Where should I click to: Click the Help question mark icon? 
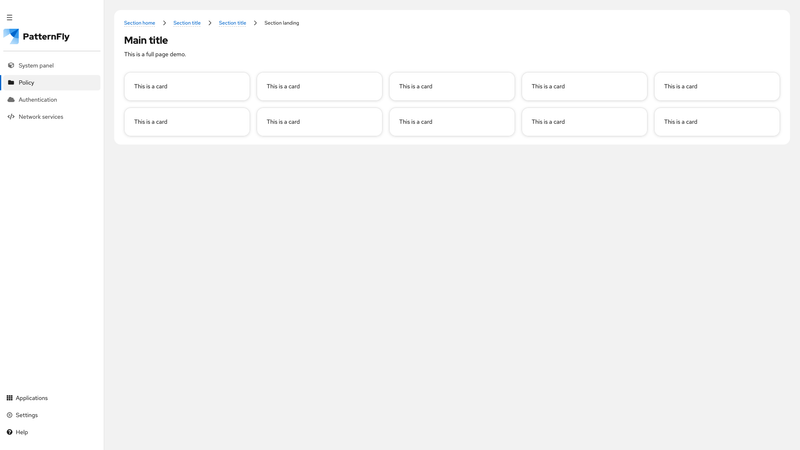pyautogui.click(x=10, y=432)
